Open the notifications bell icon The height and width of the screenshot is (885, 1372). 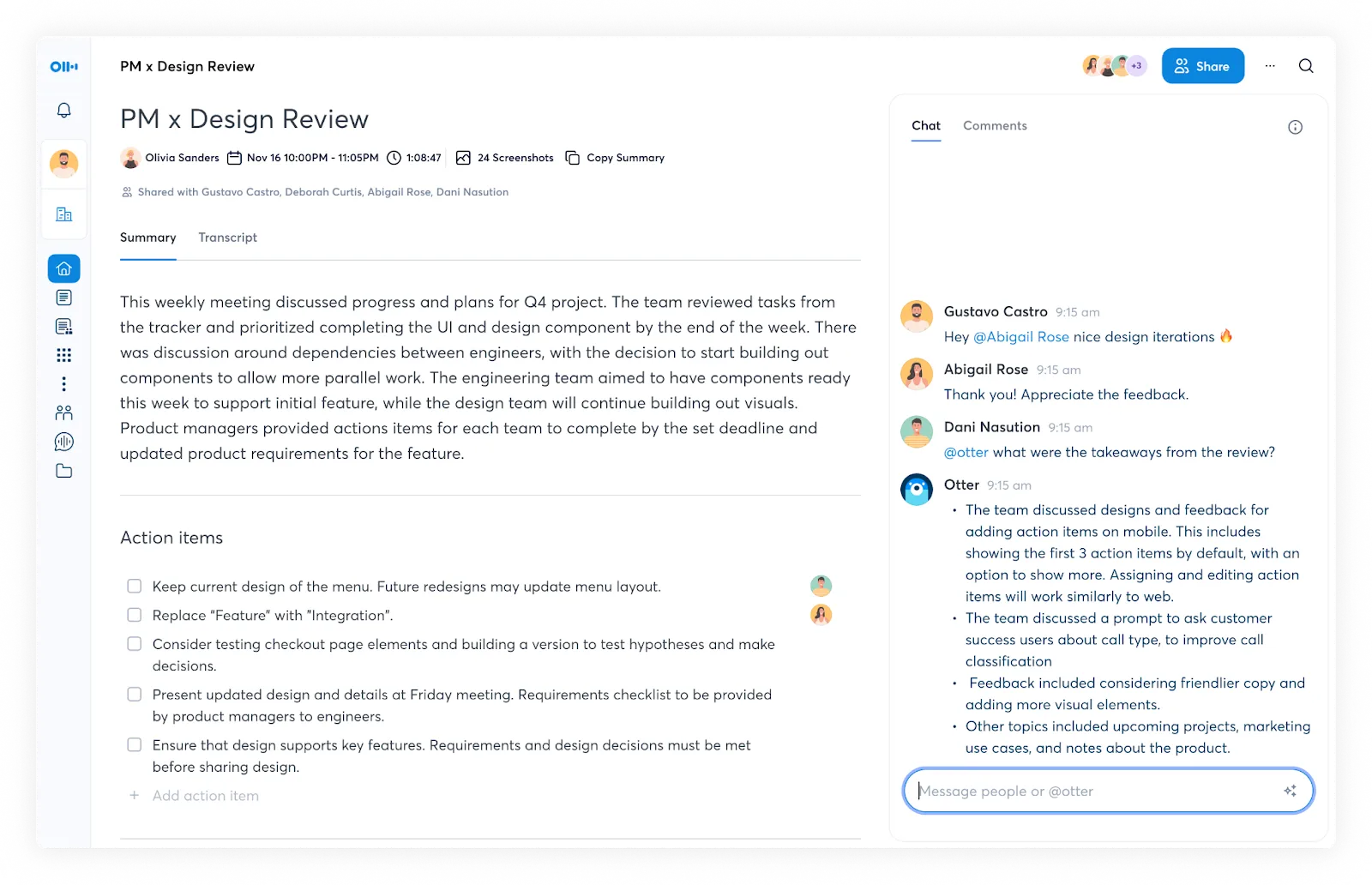tap(63, 110)
